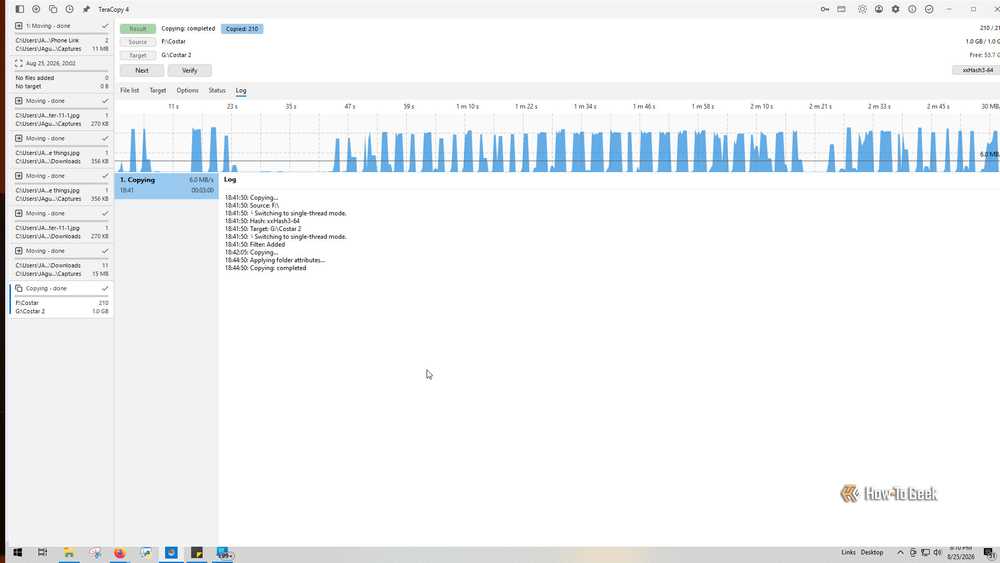This screenshot has height=563, width=1000.
Task: Select the Log tab
Action: click(240, 91)
